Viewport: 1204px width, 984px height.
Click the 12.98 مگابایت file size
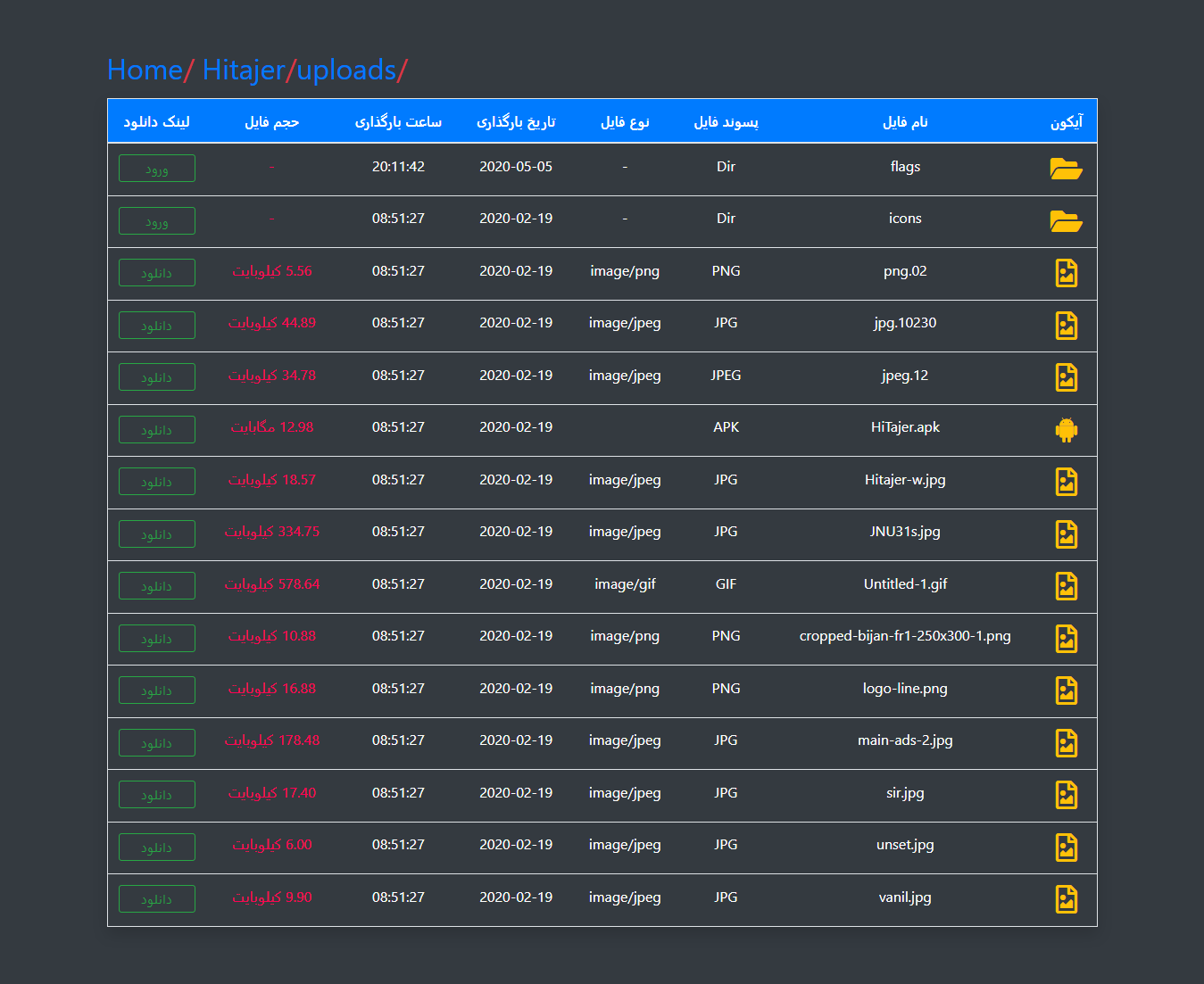[272, 427]
